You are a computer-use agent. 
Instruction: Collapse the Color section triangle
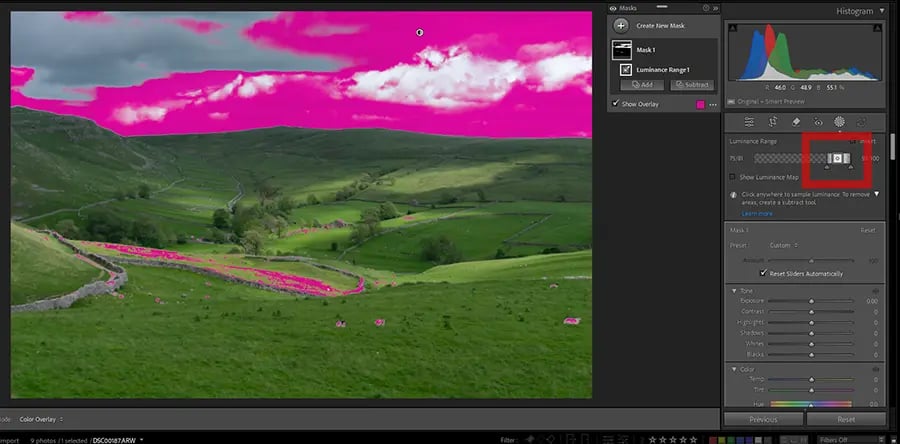734,369
